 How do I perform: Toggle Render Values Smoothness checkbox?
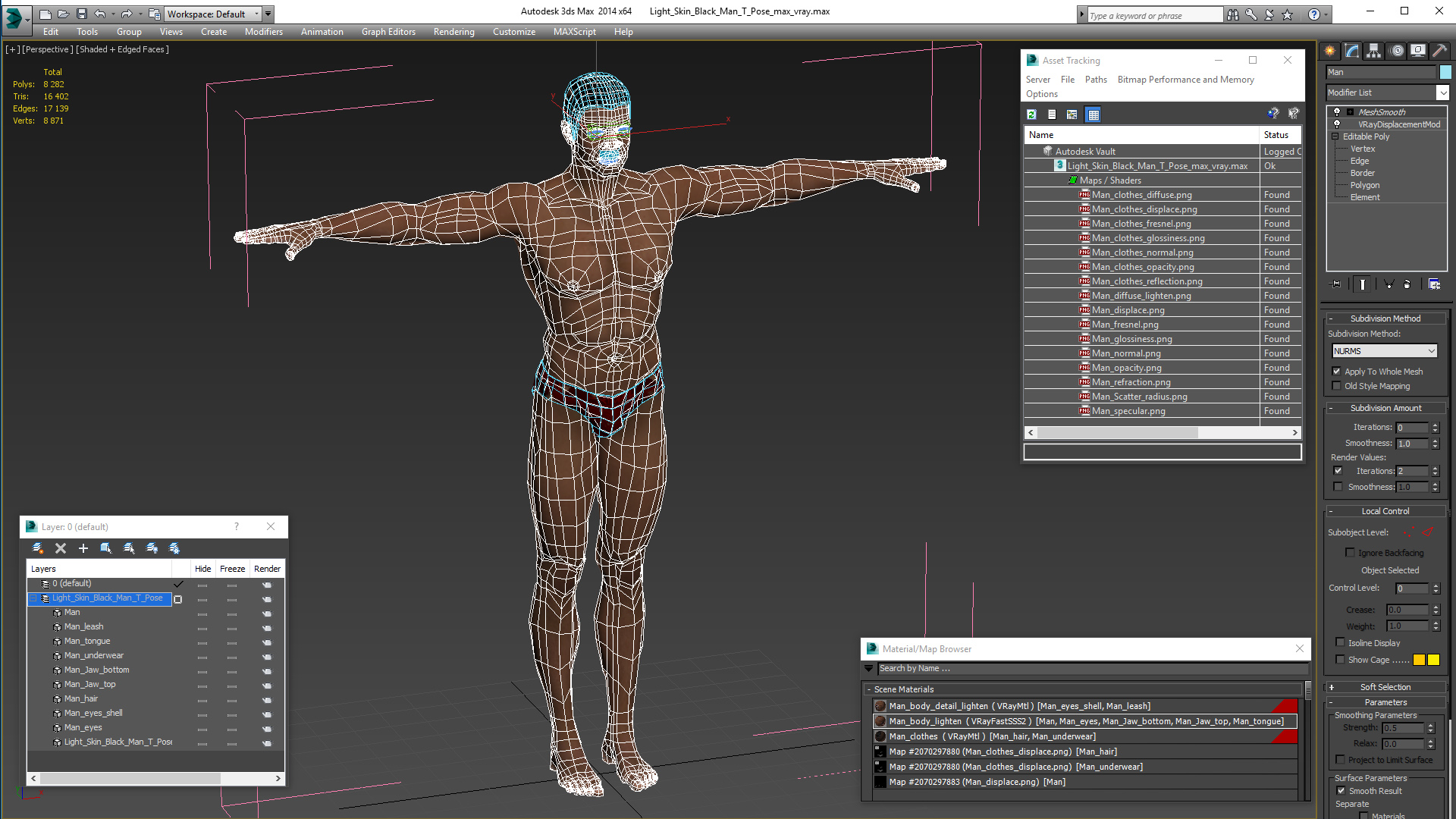coord(1338,487)
